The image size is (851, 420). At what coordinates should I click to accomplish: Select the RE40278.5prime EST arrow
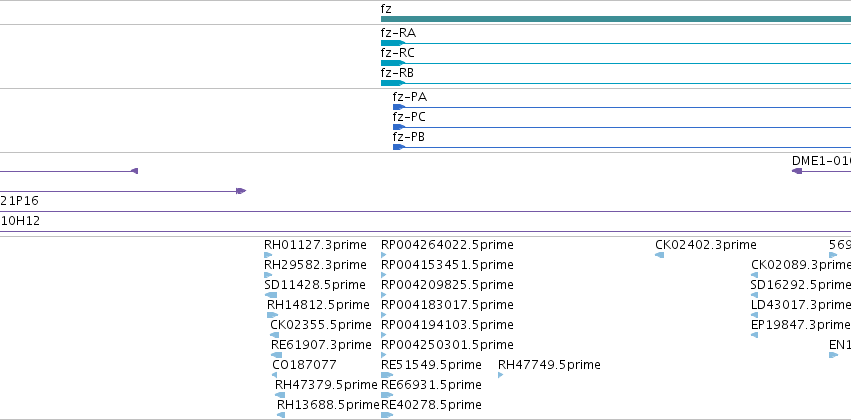(x=387, y=415)
